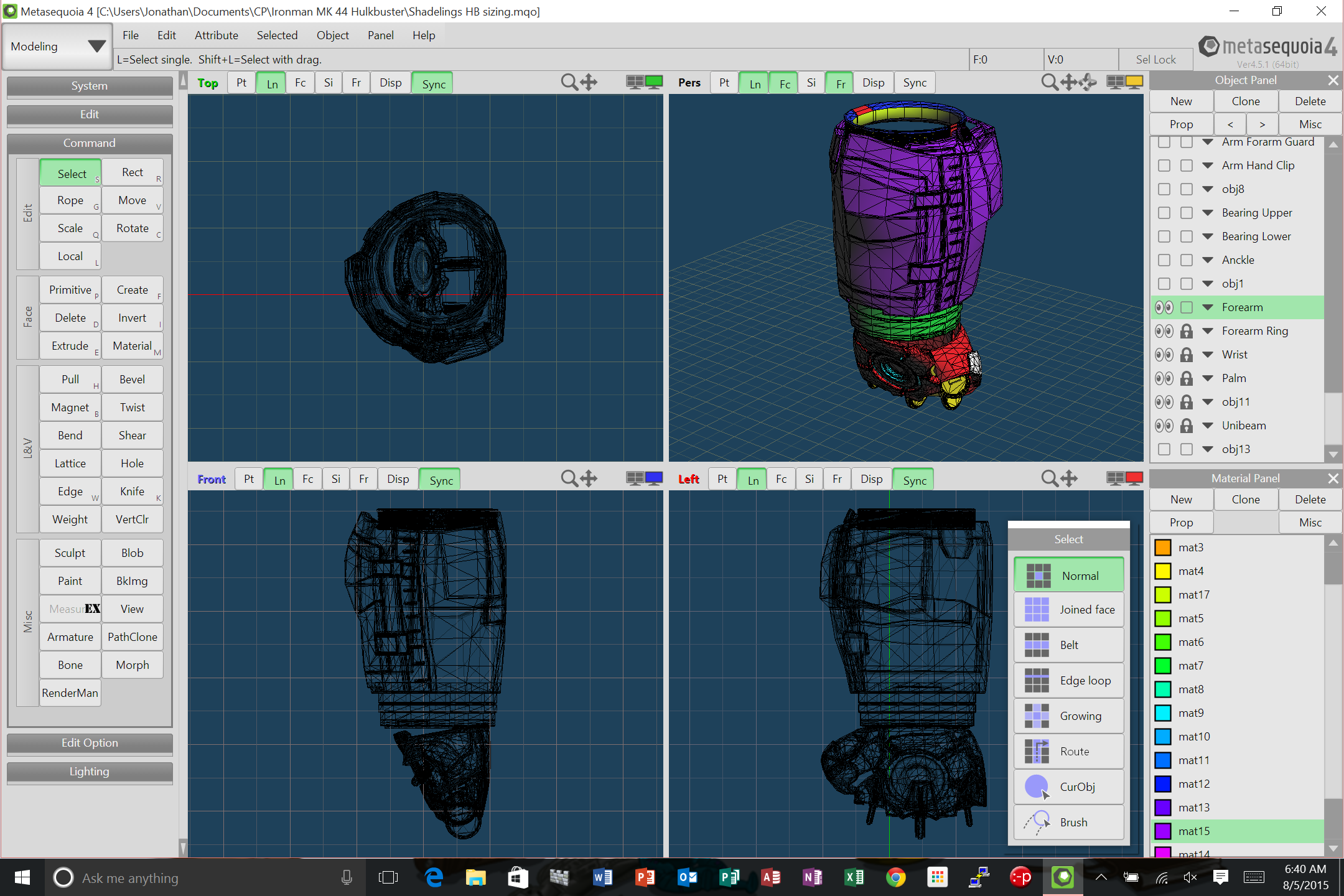The image size is (1344, 896).
Task: Choose Normal selection mode
Action: [1068, 575]
